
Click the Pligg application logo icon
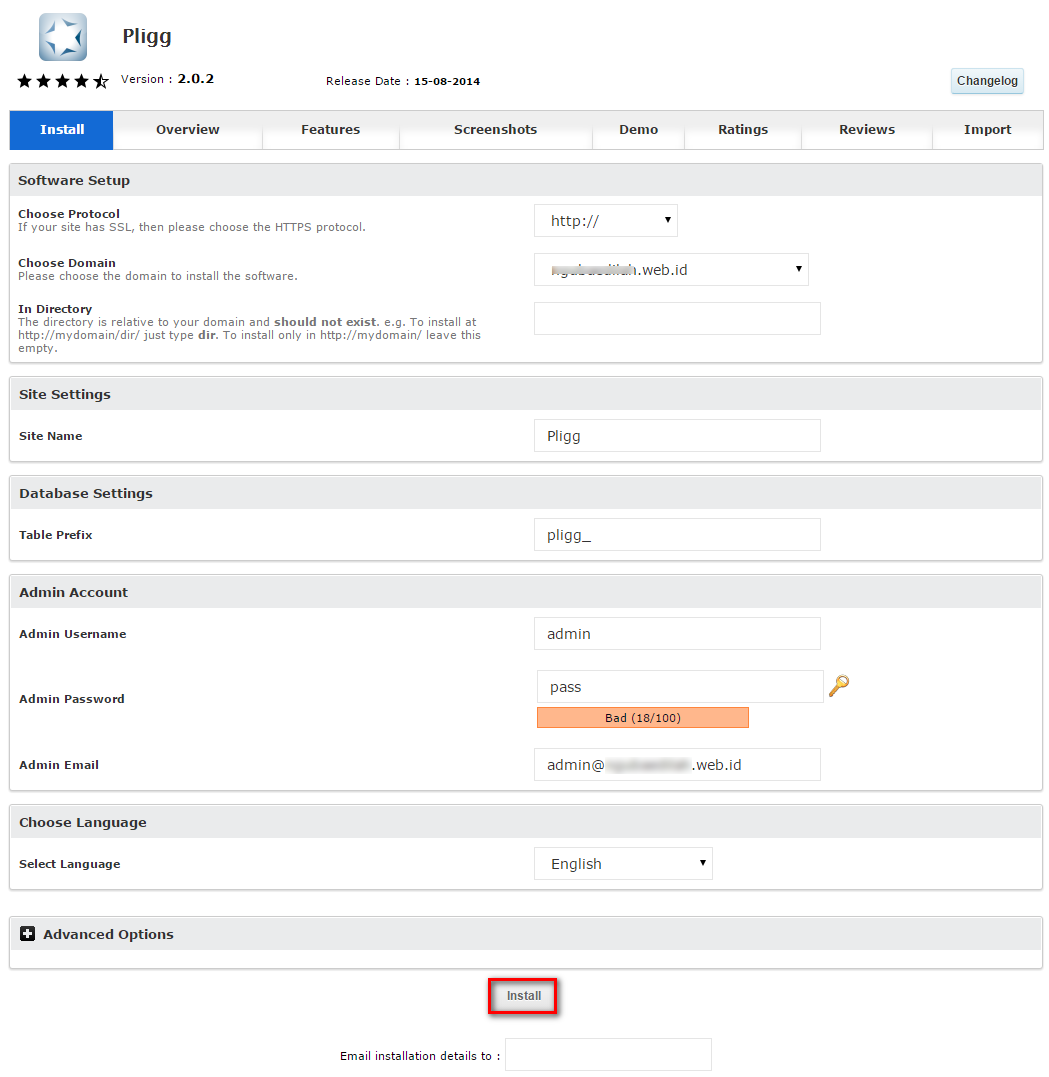point(62,37)
